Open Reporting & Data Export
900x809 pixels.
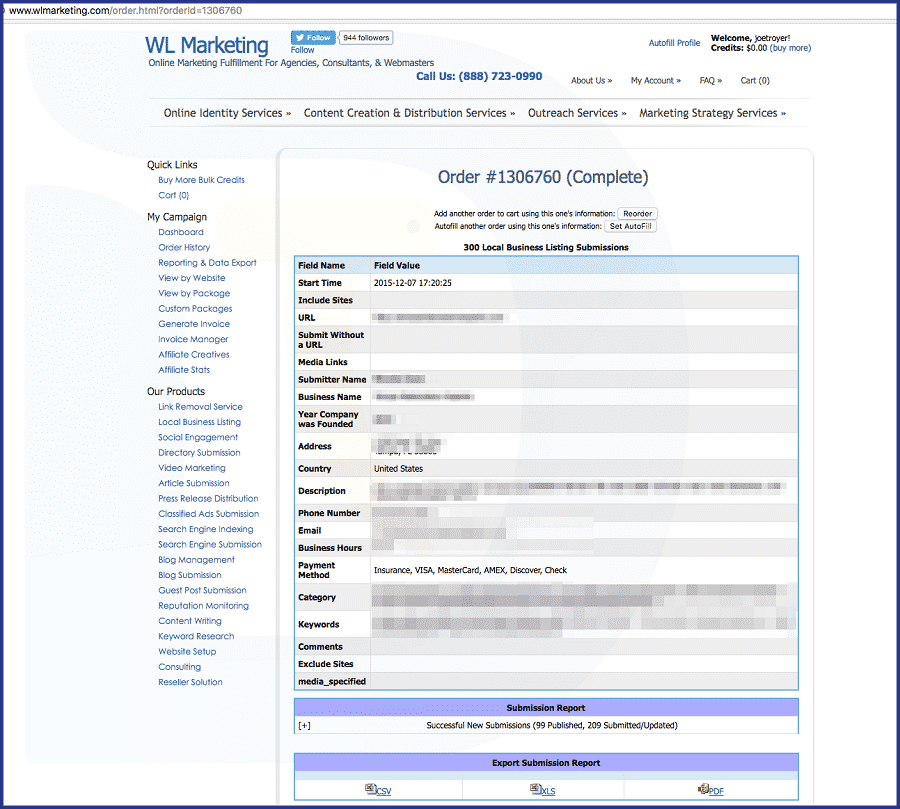point(207,262)
